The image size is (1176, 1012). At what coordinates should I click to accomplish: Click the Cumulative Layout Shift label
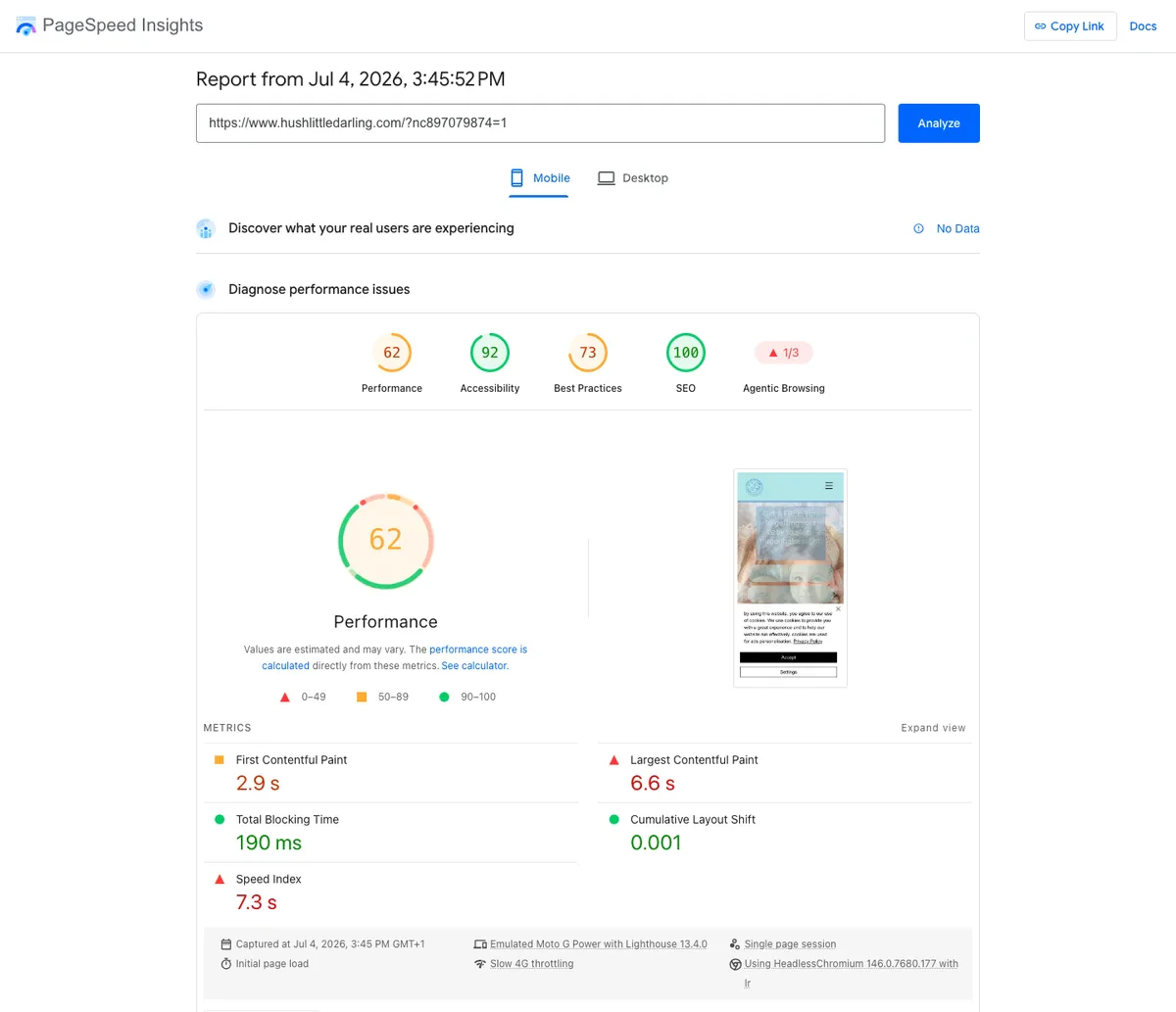[693, 819]
